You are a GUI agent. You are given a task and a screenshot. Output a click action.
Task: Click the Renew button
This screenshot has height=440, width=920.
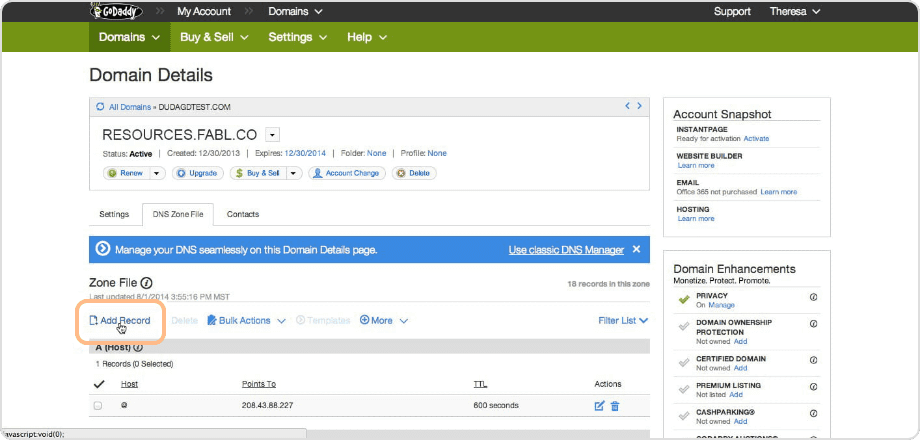[128, 173]
